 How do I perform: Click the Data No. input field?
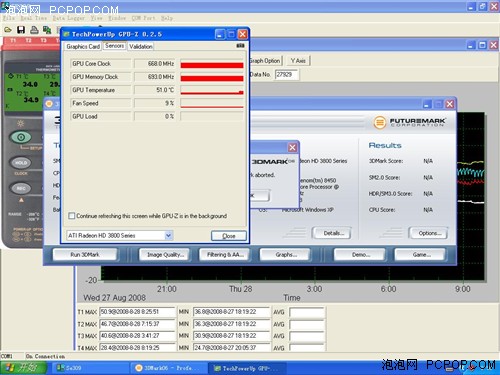tap(287, 74)
